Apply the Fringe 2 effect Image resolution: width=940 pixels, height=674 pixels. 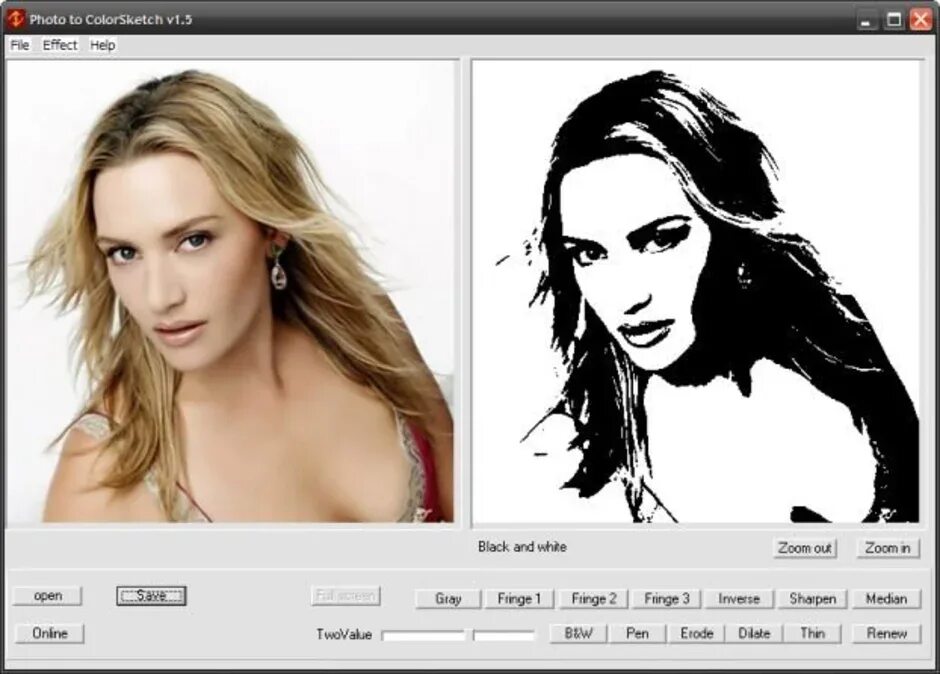click(x=593, y=598)
